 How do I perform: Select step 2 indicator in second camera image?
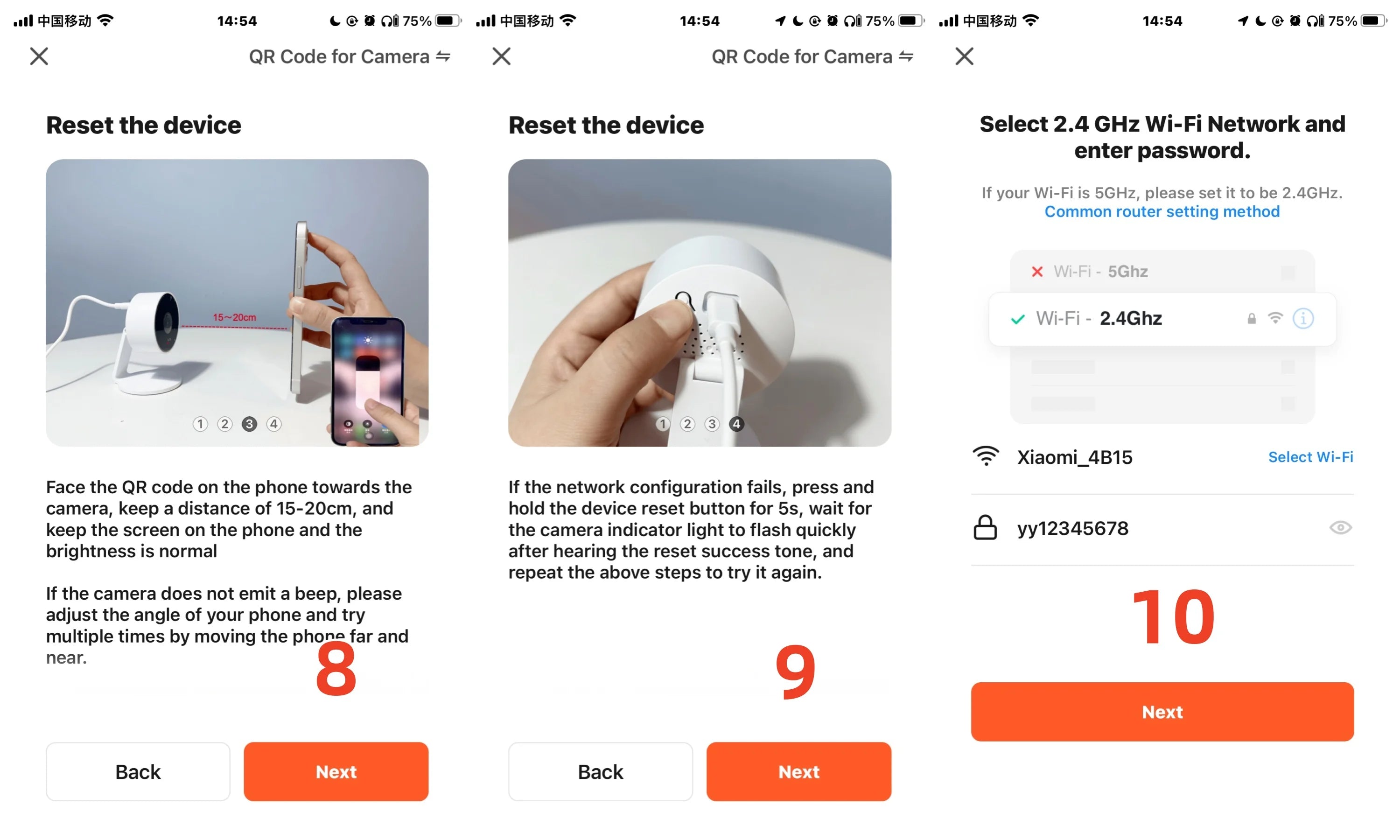[687, 424]
